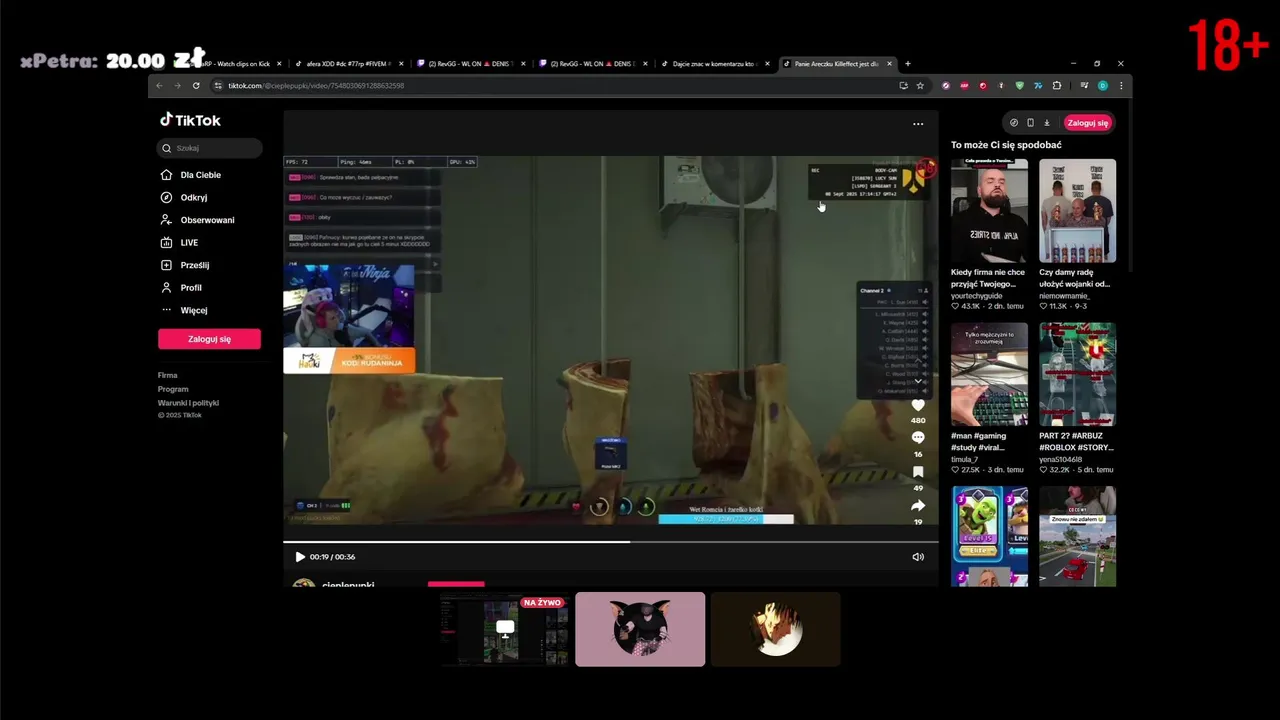The width and height of the screenshot is (1280, 720).
Task: Open the cieplepupki author name
Action: click(348, 584)
